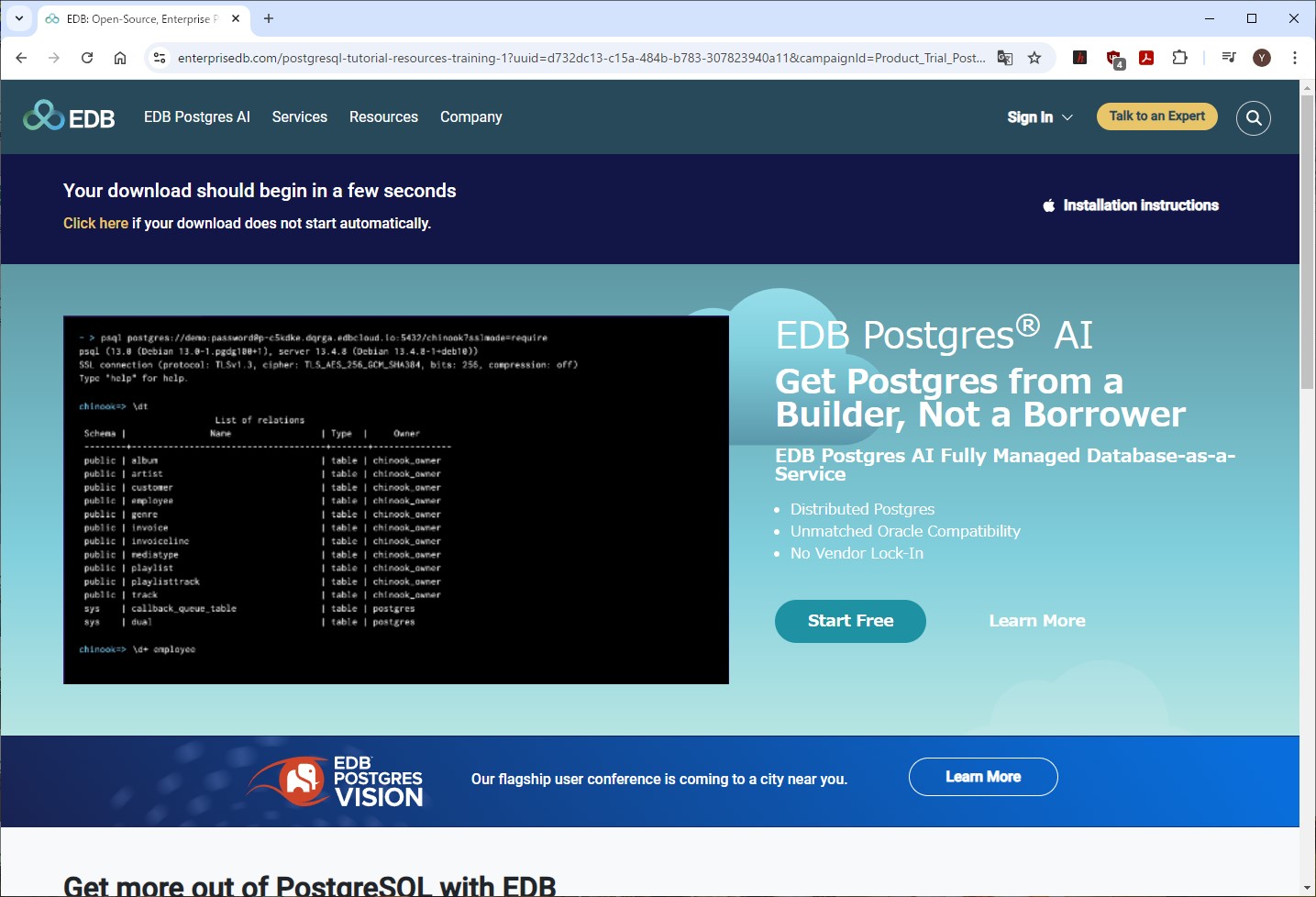Click here to restart the download
The height and width of the screenshot is (897, 1316).
pos(95,223)
